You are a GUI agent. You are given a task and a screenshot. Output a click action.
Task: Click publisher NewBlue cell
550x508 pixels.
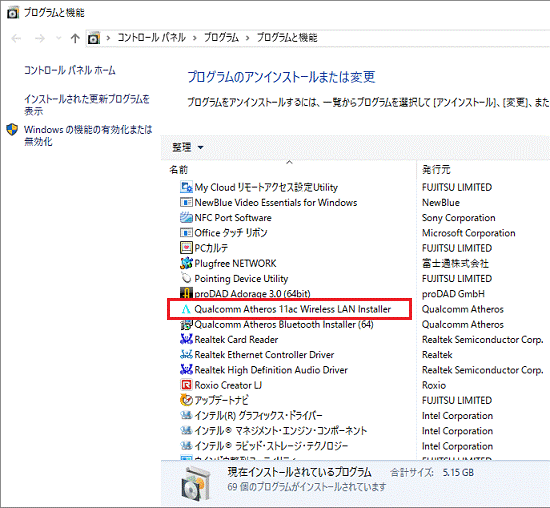pyautogui.click(x=441, y=202)
